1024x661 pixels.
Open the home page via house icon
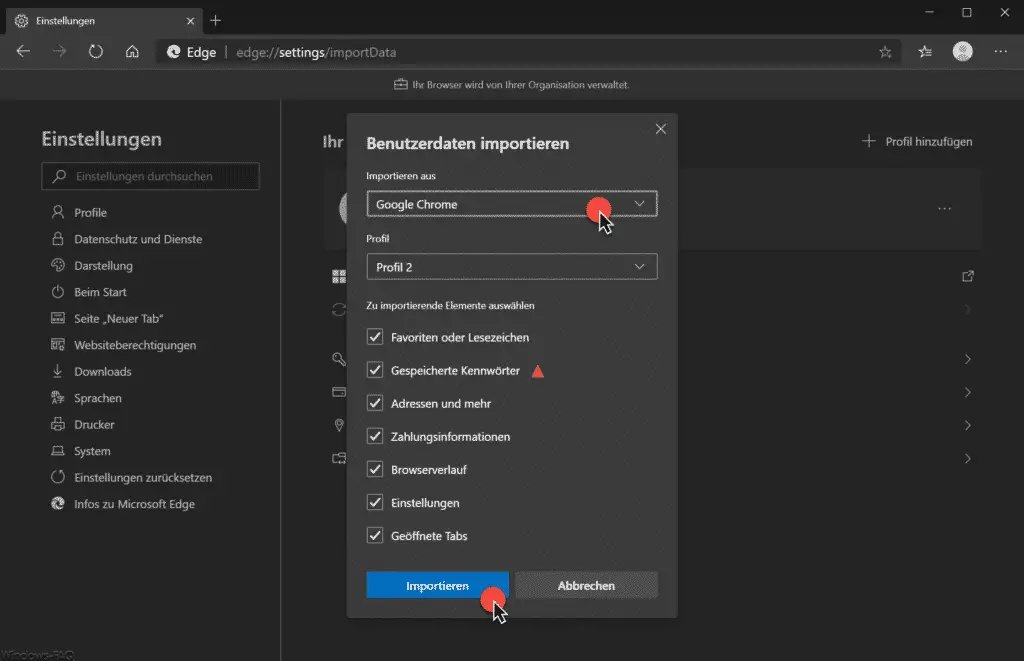coord(132,52)
